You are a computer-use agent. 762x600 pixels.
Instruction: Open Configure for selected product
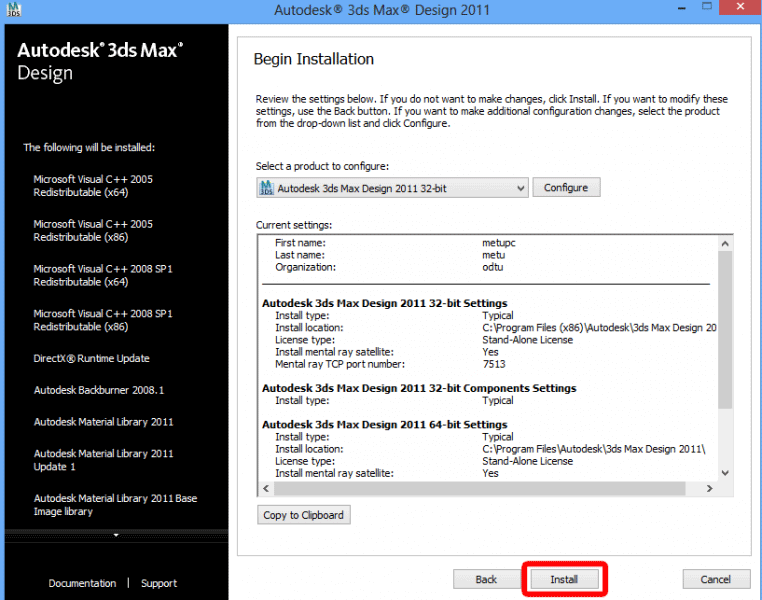pyautogui.click(x=566, y=188)
